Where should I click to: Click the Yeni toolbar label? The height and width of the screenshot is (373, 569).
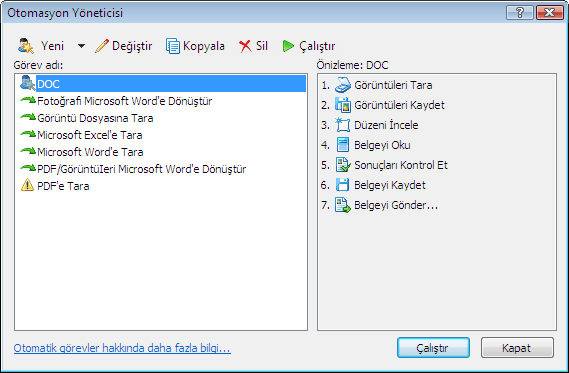click(x=52, y=46)
